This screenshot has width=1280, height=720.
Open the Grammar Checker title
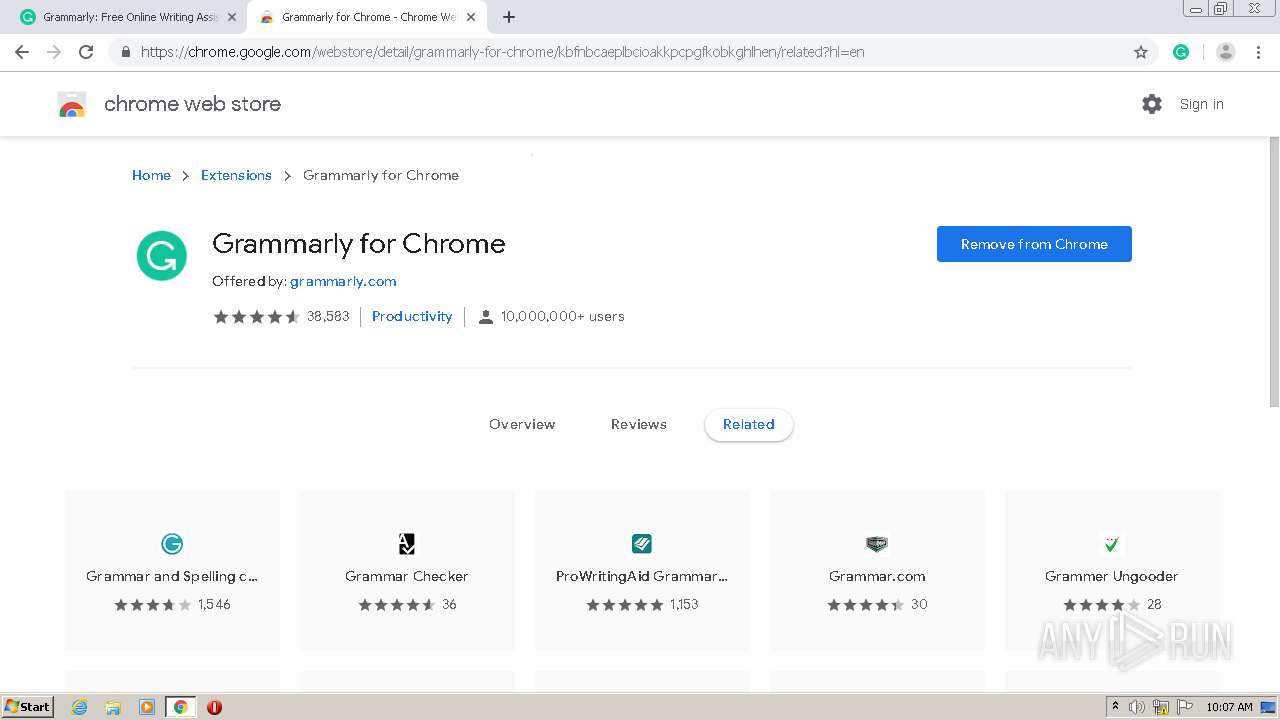click(x=407, y=576)
